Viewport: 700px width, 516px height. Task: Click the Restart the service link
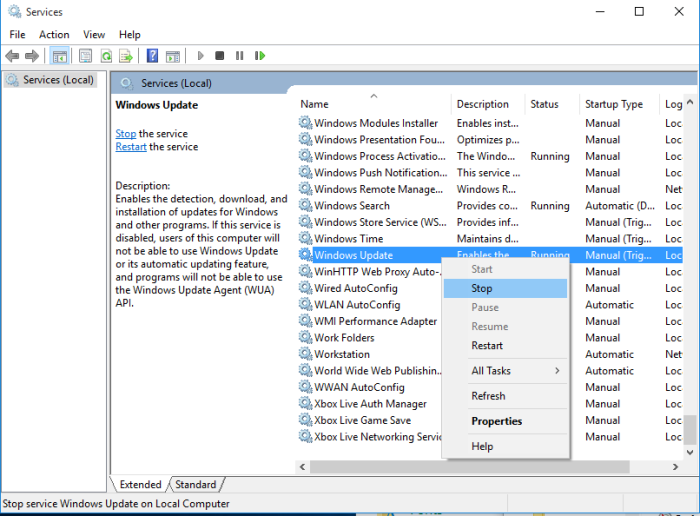131,146
